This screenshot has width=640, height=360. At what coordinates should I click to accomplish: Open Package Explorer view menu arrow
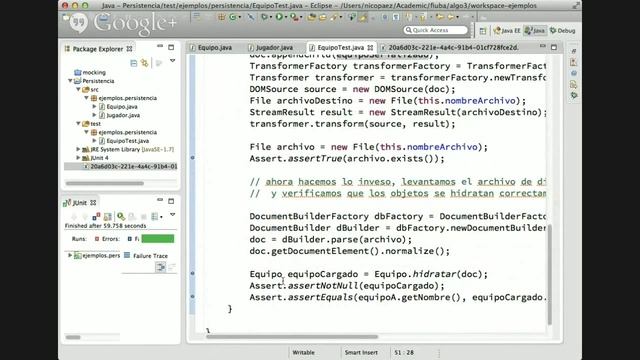click(x=173, y=61)
